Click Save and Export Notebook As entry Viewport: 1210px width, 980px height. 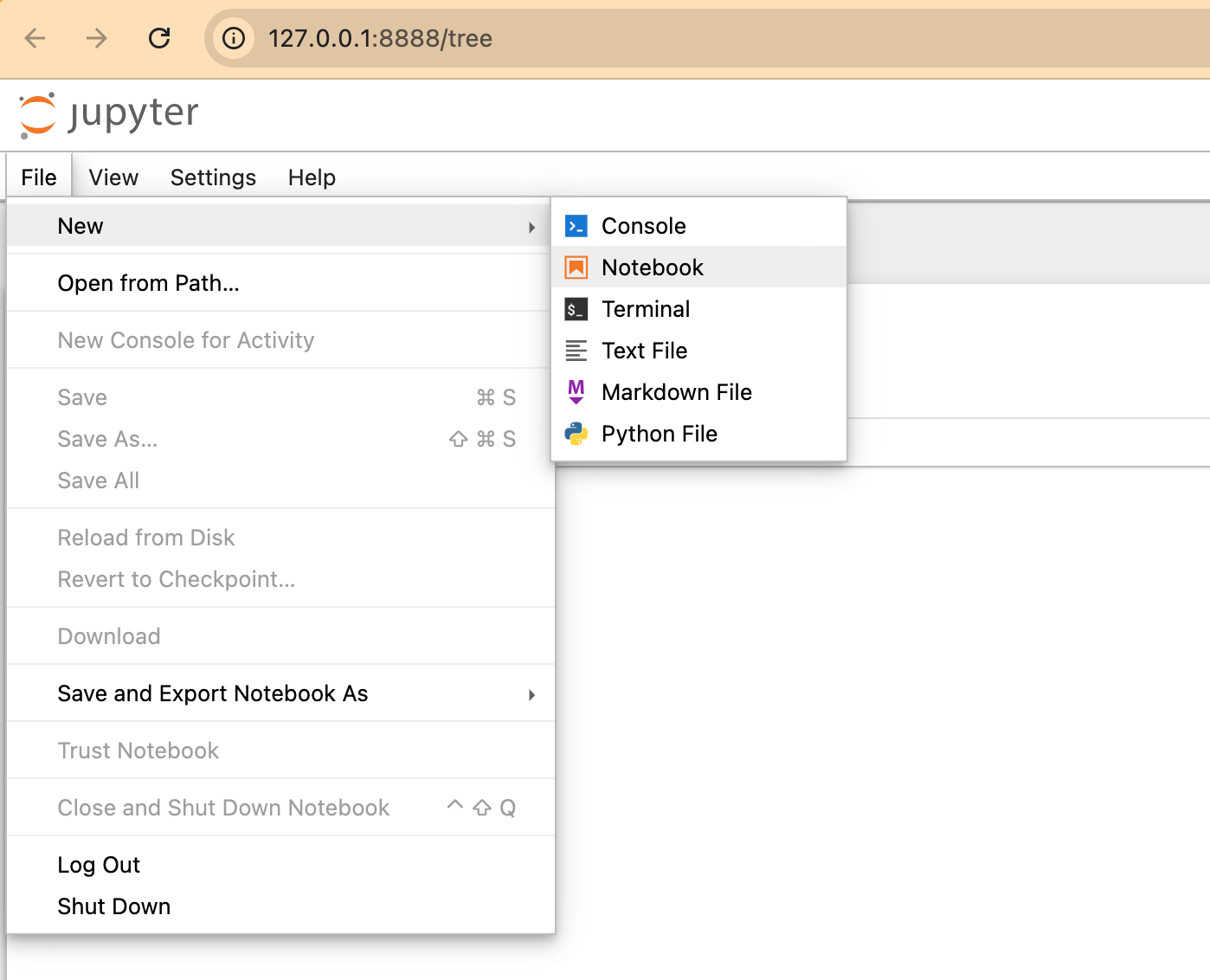pyautogui.click(x=280, y=693)
